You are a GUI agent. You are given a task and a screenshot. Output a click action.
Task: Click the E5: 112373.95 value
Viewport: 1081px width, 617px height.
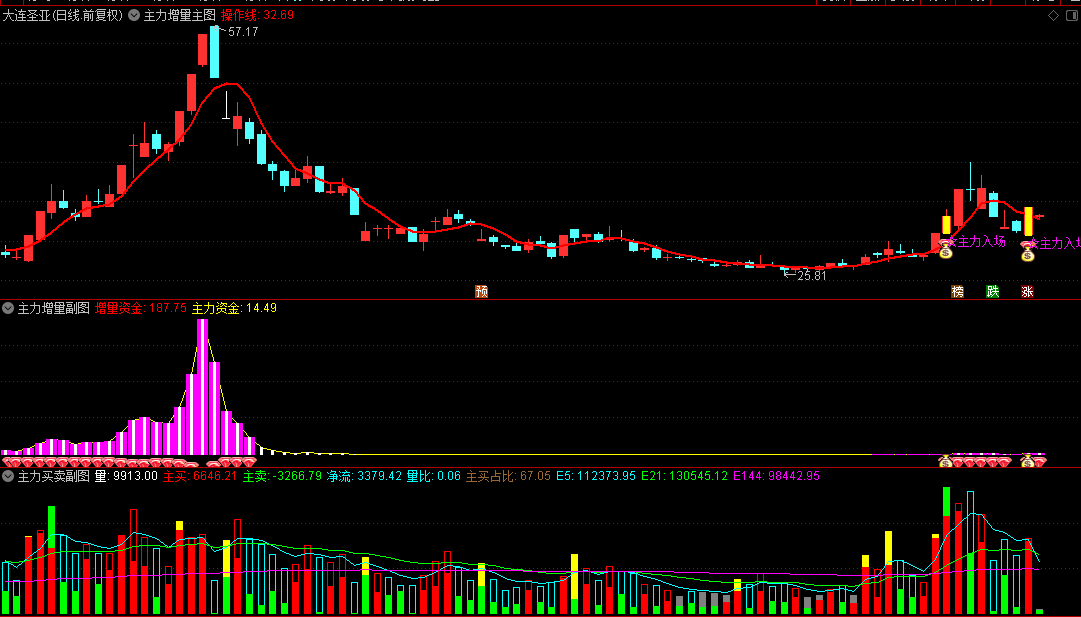(x=596, y=476)
